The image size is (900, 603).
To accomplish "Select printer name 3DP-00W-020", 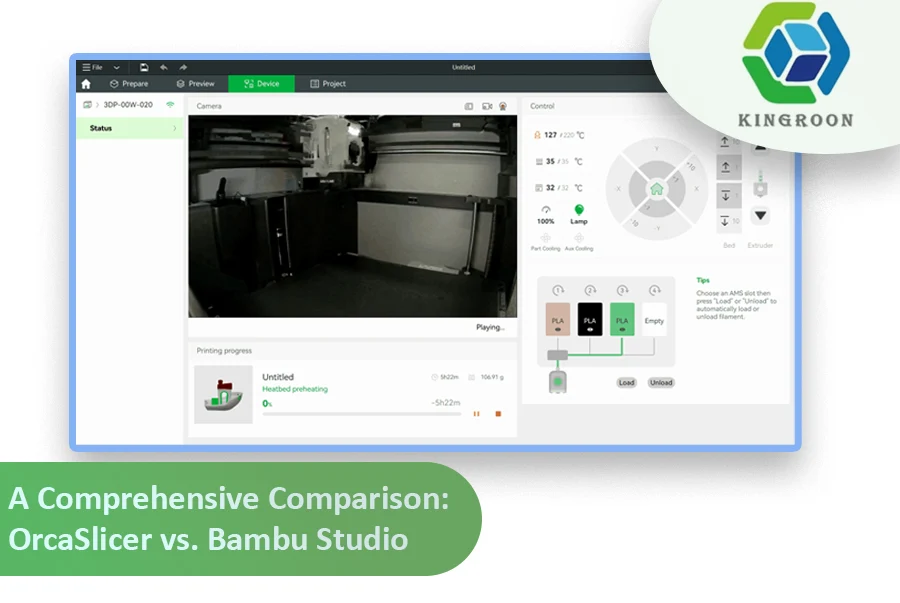I will (128, 105).
